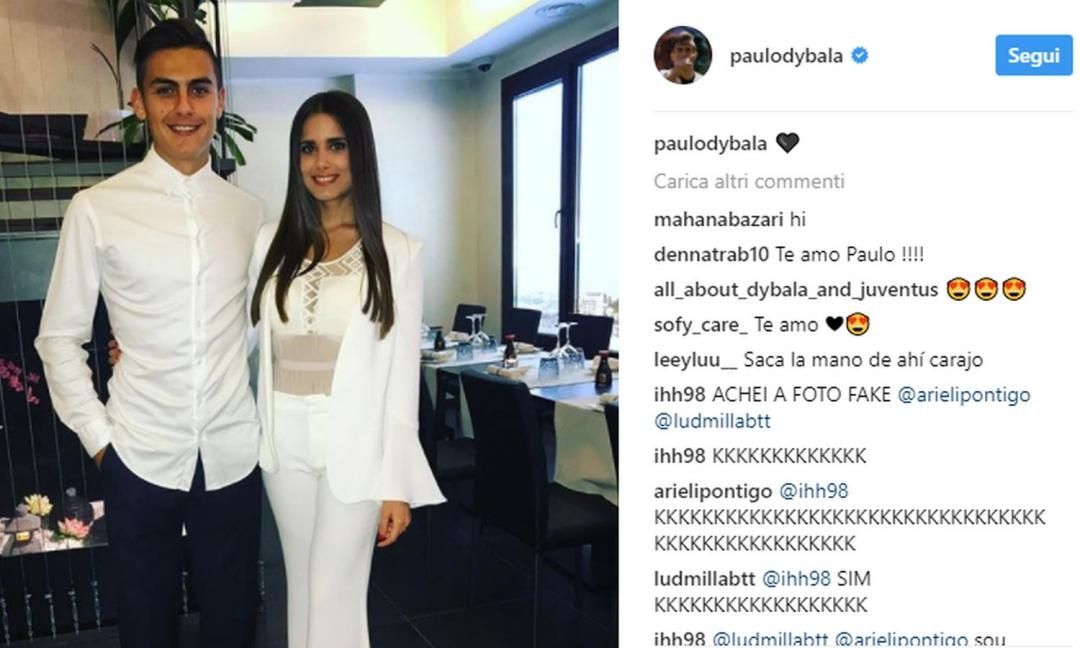Click @ihh98 mention in arielipontigo comment

point(813,491)
